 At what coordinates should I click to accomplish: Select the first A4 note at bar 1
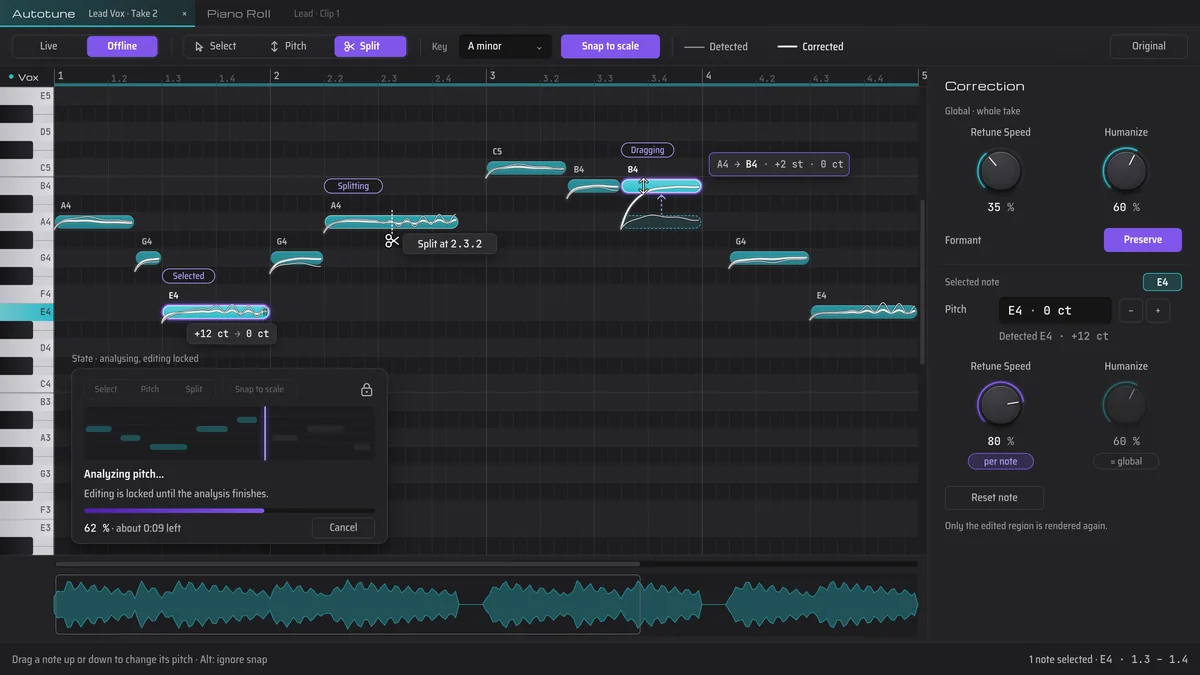(94, 222)
